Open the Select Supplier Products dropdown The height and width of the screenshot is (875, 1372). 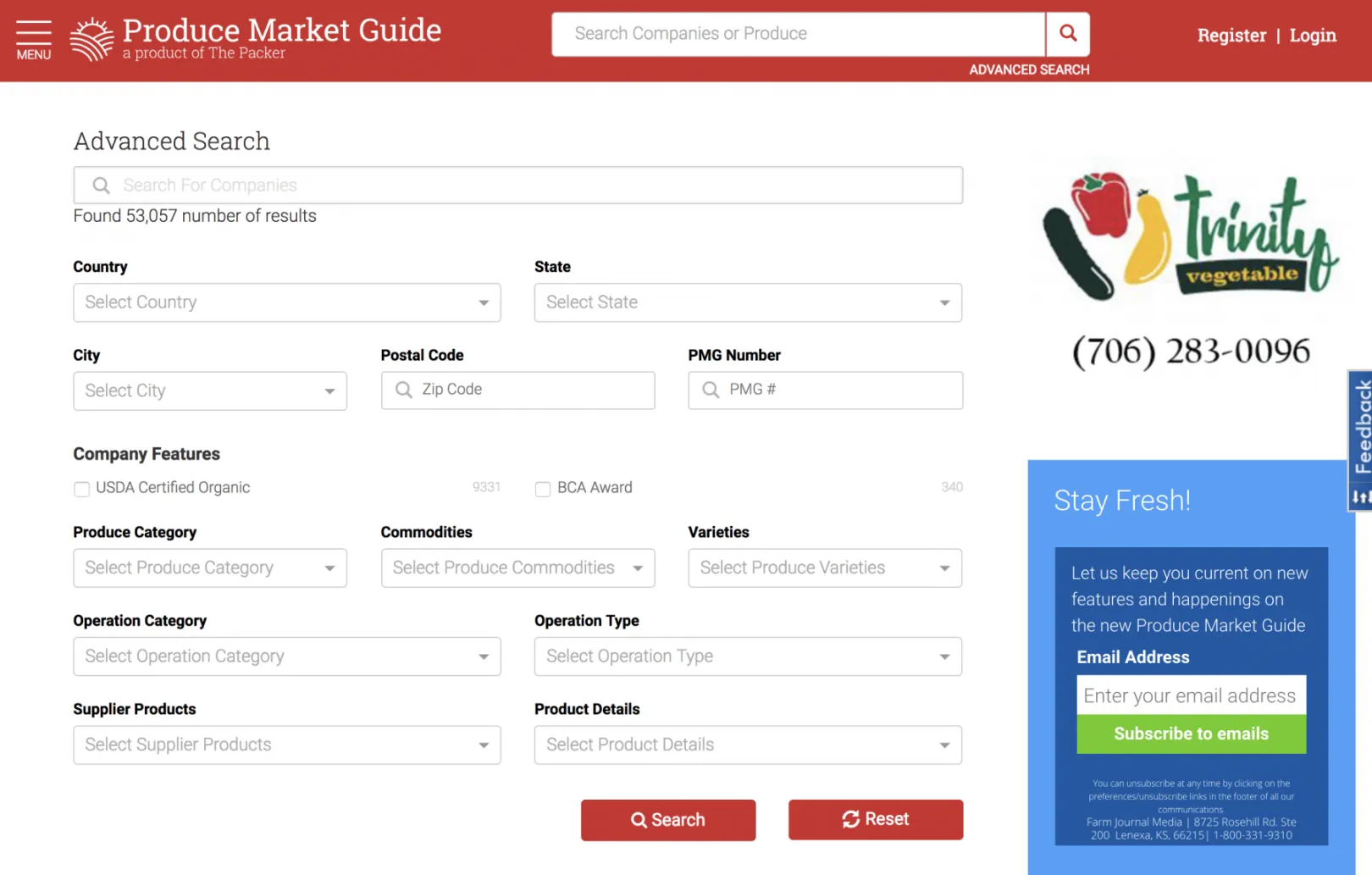287,745
